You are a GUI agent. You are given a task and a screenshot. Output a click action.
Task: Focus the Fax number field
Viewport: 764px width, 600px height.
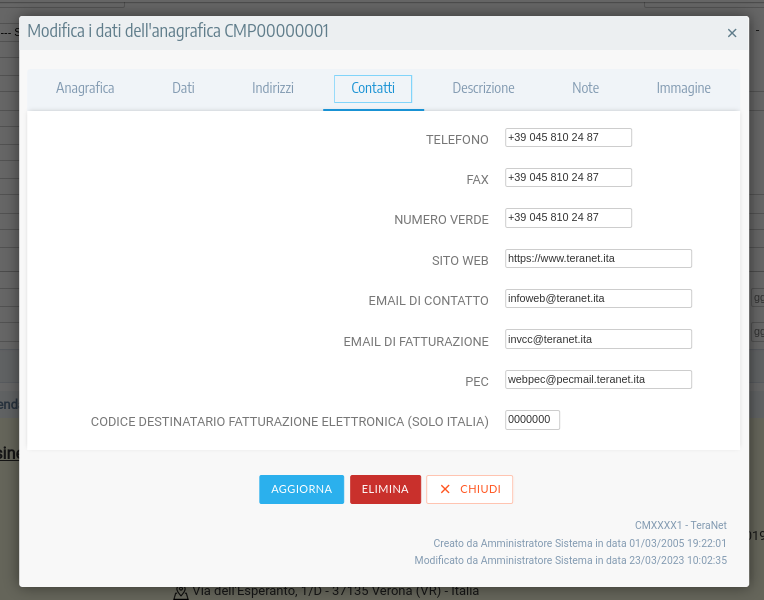point(568,177)
